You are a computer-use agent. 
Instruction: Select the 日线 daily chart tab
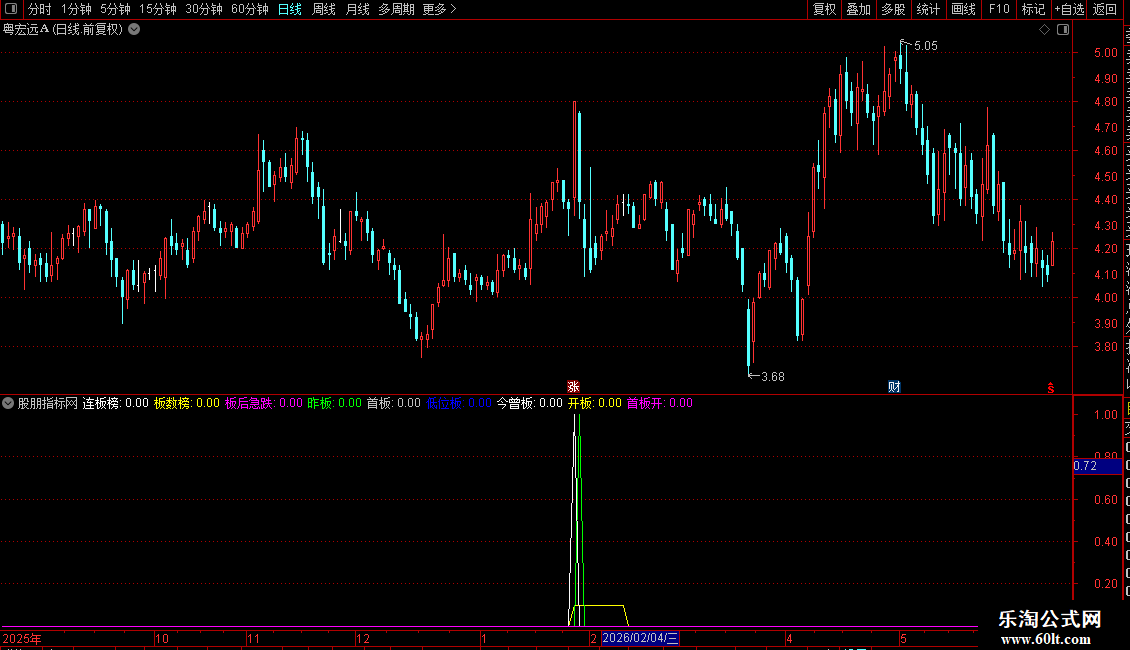coord(290,9)
